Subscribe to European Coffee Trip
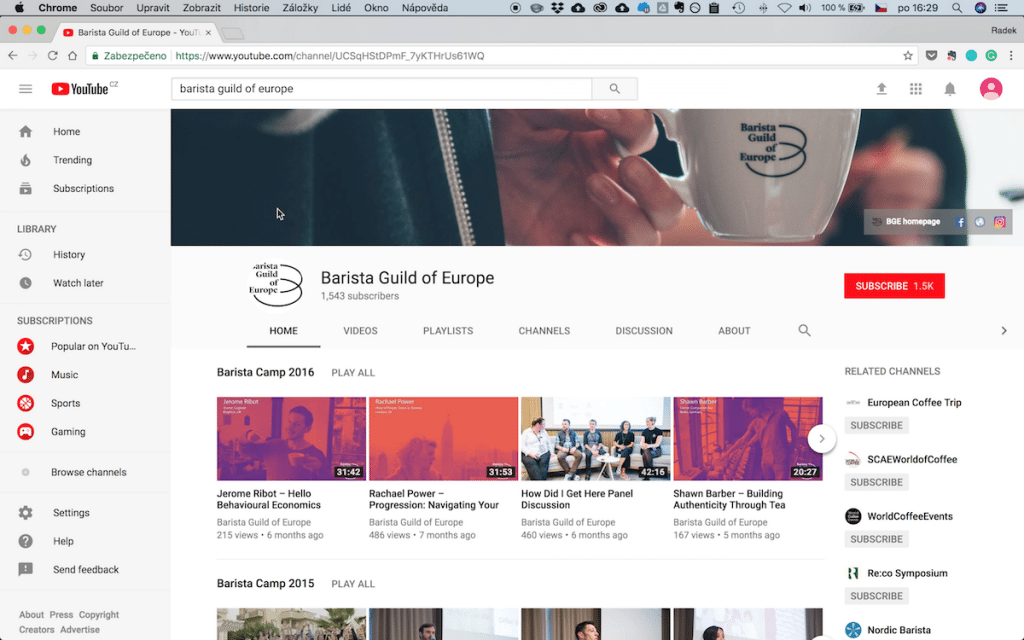Screen dimensions: 1024x640 tap(876, 426)
